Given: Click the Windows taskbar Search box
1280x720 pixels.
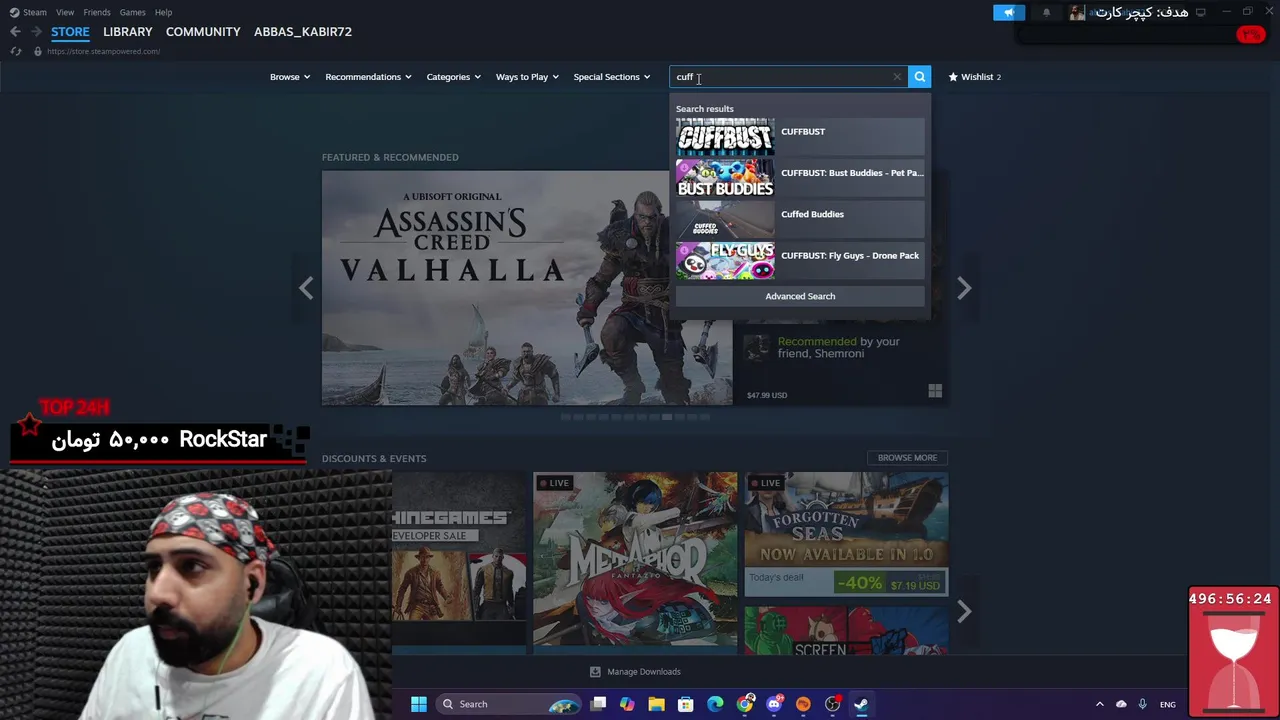Looking at the screenshot, I should tap(507, 704).
